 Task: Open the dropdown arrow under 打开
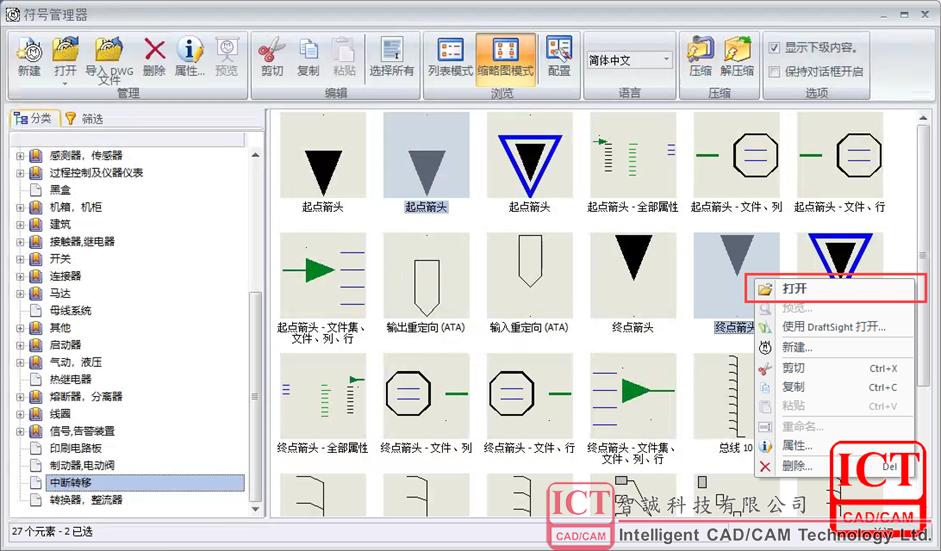(x=65, y=83)
